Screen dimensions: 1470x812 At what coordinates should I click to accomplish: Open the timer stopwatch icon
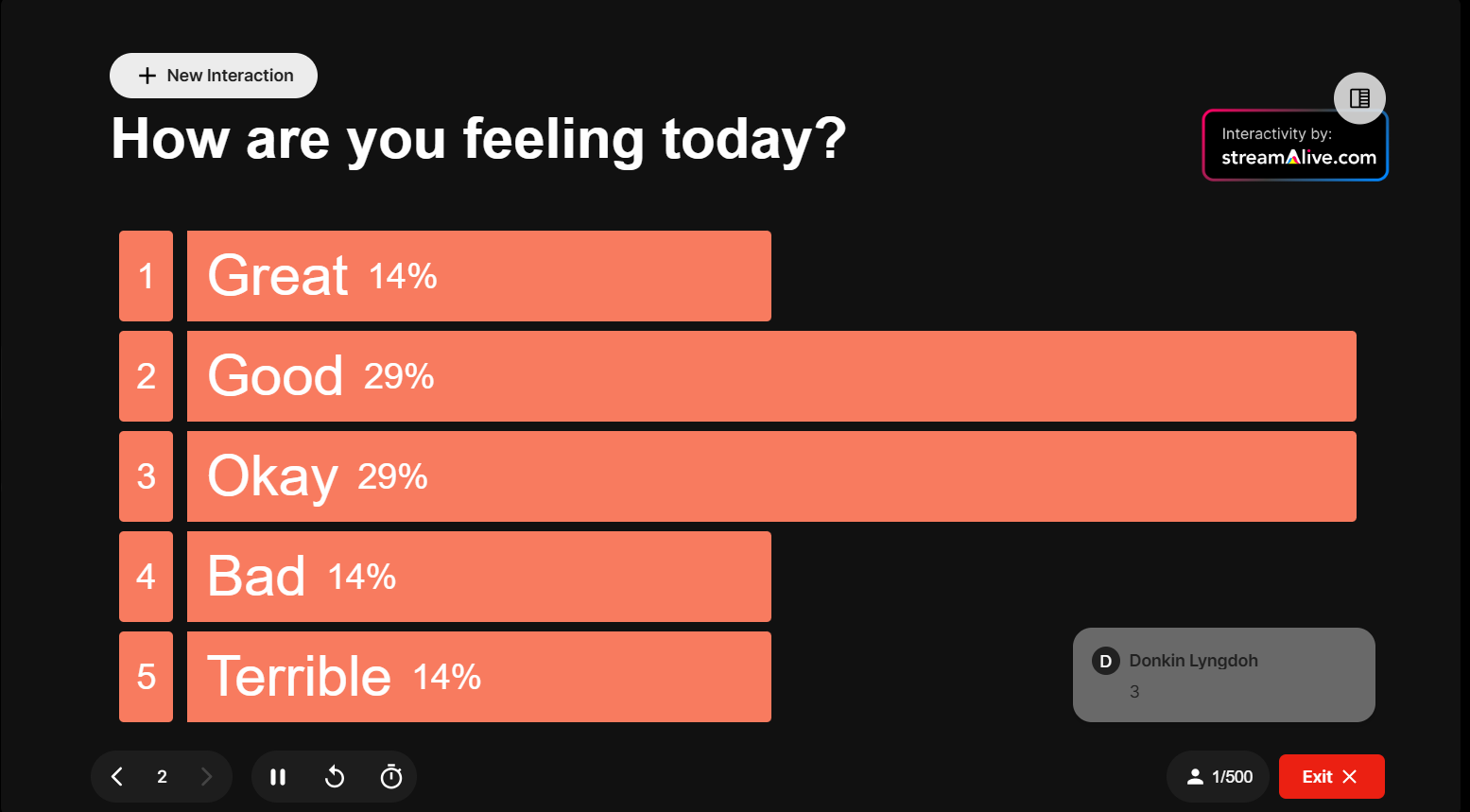pos(391,777)
